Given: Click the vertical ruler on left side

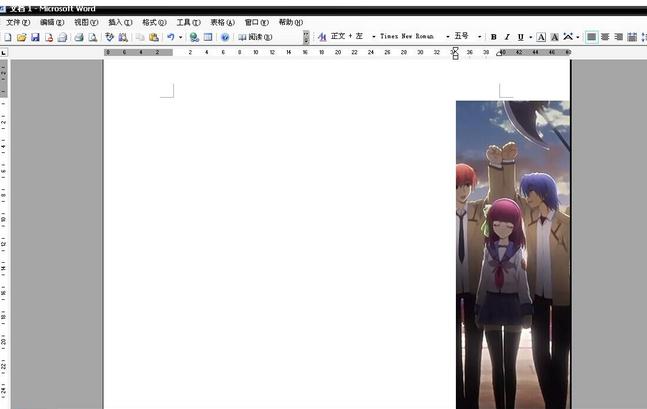Looking at the screenshot, I should click(4, 234).
